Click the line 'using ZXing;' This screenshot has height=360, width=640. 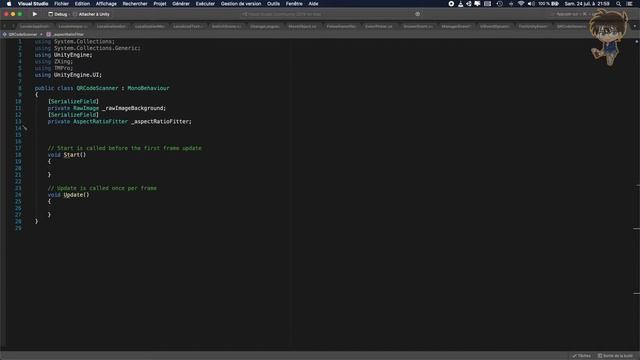[x=53, y=62]
